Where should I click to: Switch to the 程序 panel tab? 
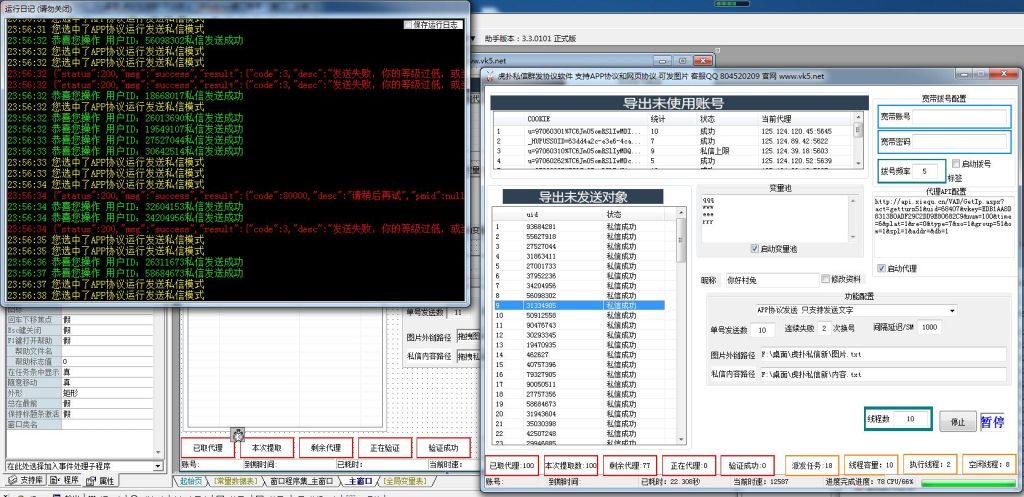pos(65,481)
